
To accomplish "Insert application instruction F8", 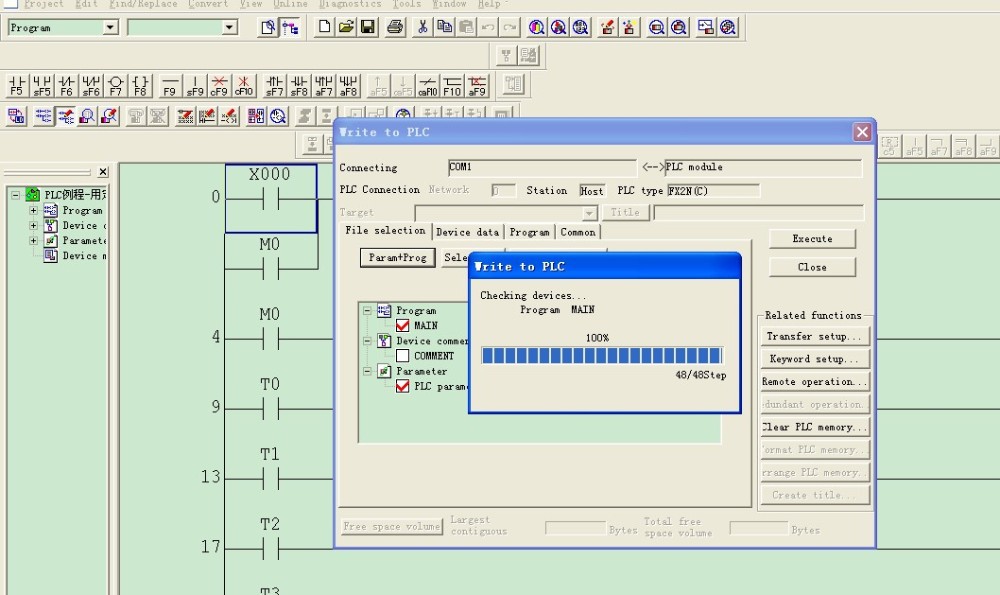I will 140,85.
